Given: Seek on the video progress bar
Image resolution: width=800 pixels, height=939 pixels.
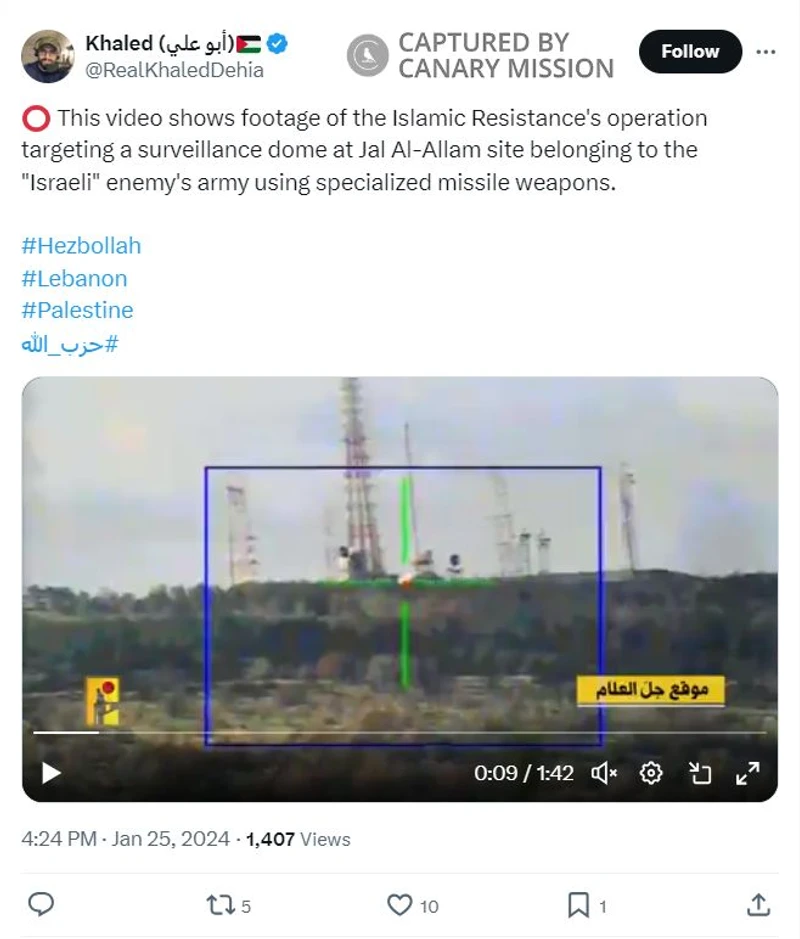Looking at the screenshot, I should pyautogui.click(x=399, y=732).
